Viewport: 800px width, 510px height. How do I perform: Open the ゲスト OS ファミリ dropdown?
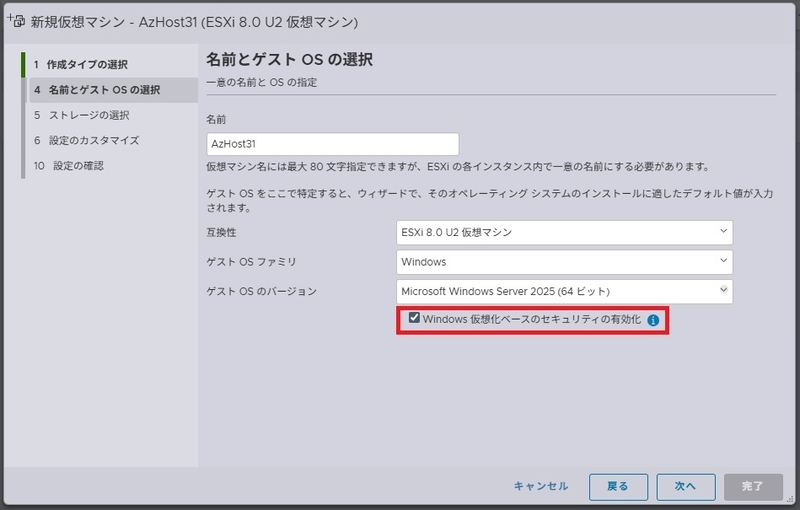click(564, 262)
